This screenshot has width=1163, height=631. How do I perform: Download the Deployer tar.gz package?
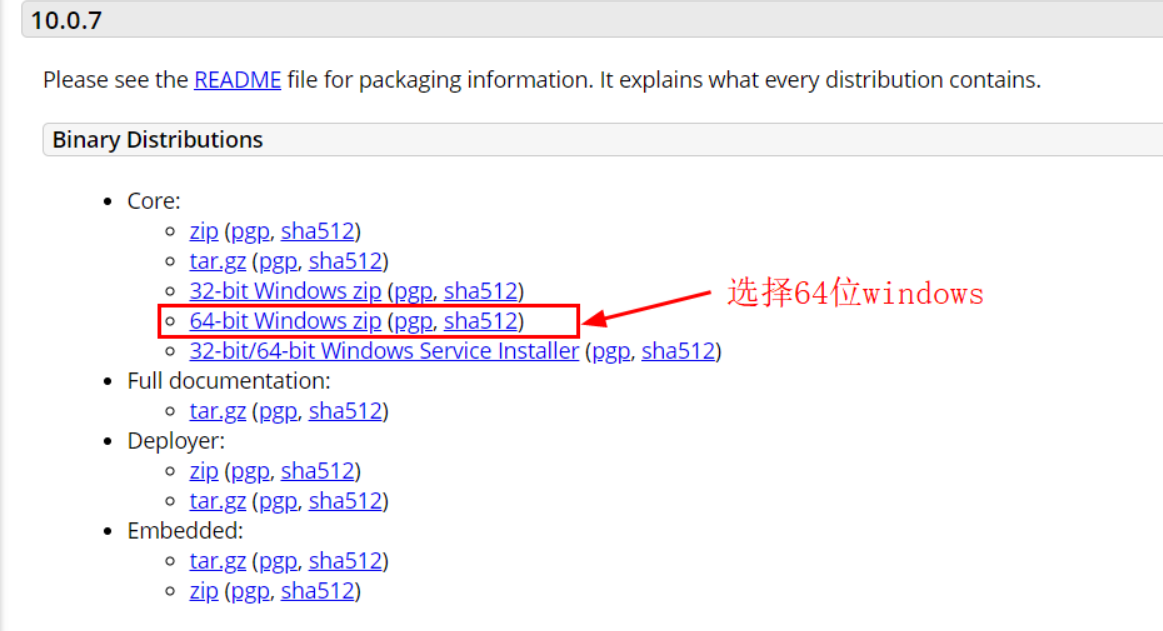pyautogui.click(x=217, y=501)
